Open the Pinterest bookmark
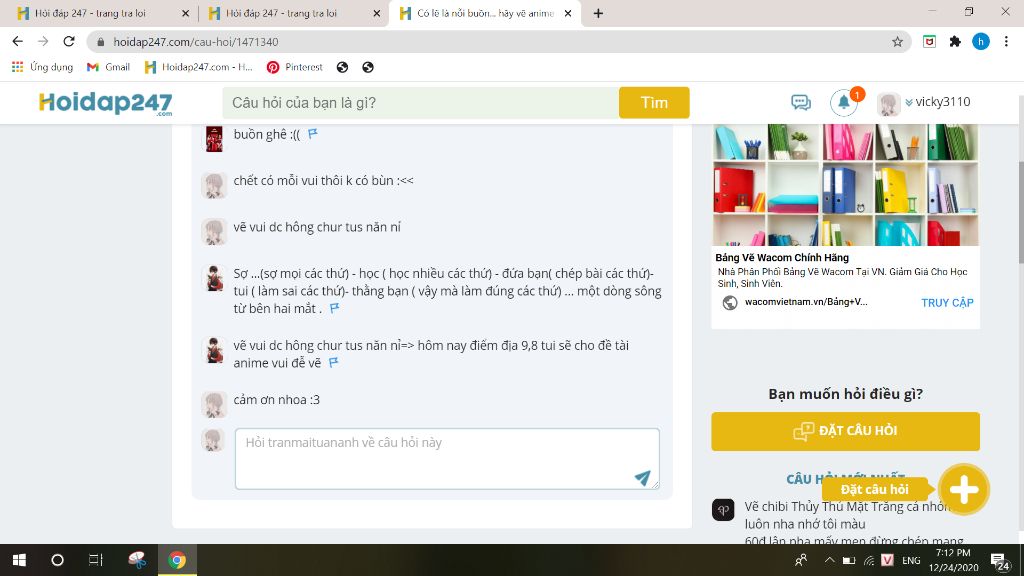This screenshot has width=1024, height=576. pyautogui.click(x=295, y=67)
